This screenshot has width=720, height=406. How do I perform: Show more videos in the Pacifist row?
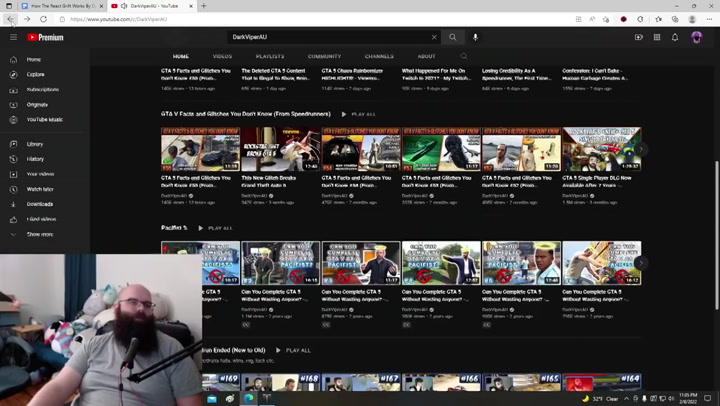pyautogui.click(x=641, y=263)
